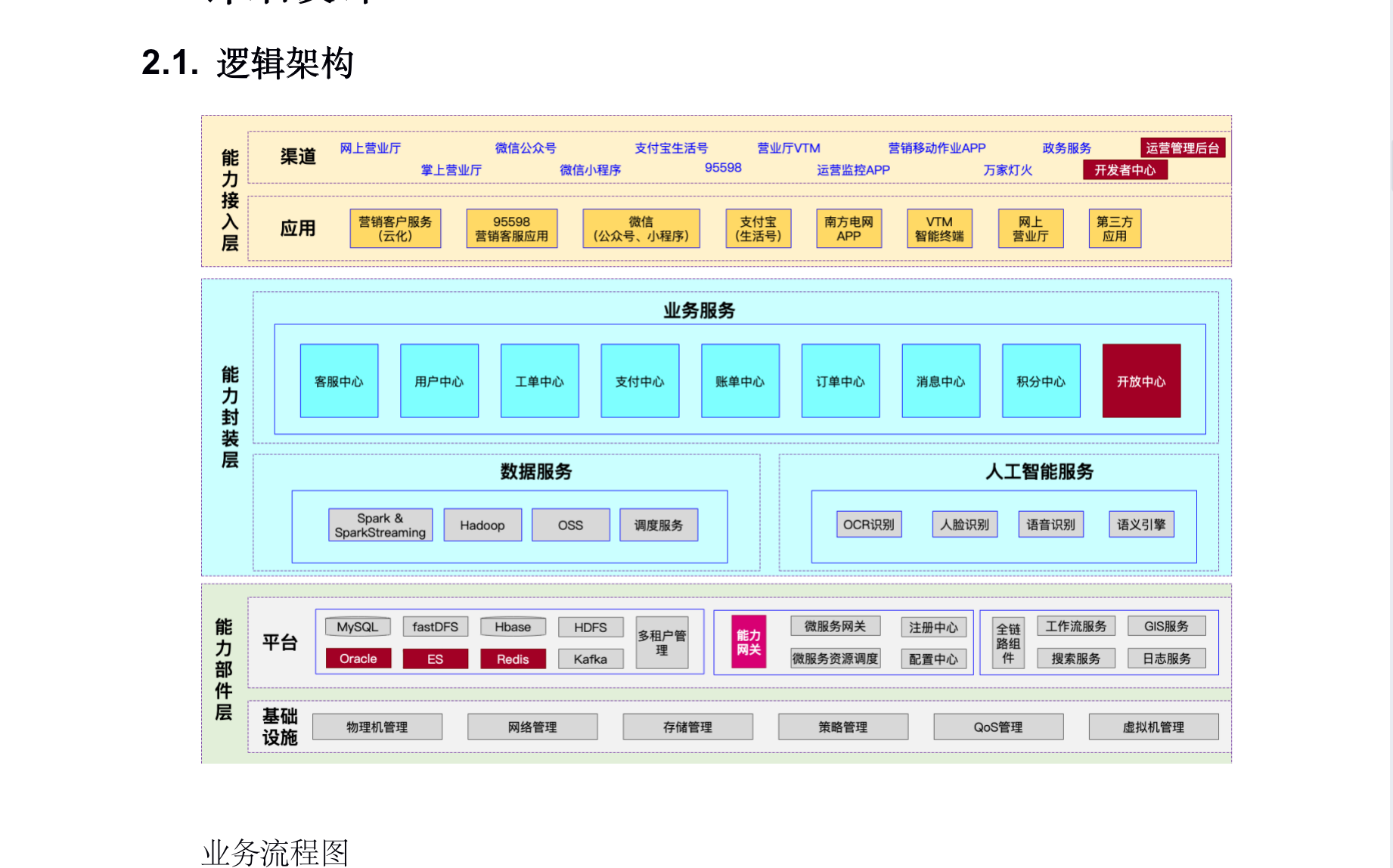Select the 微信公众号 channel label
The height and width of the screenshot is (868, 1393).
[526, 148]
